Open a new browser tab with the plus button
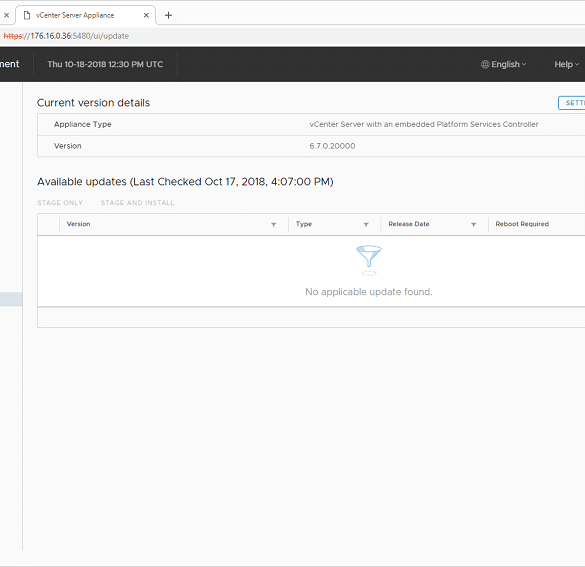Viewport: 585px width, 567px height. [x=168, y=15]
